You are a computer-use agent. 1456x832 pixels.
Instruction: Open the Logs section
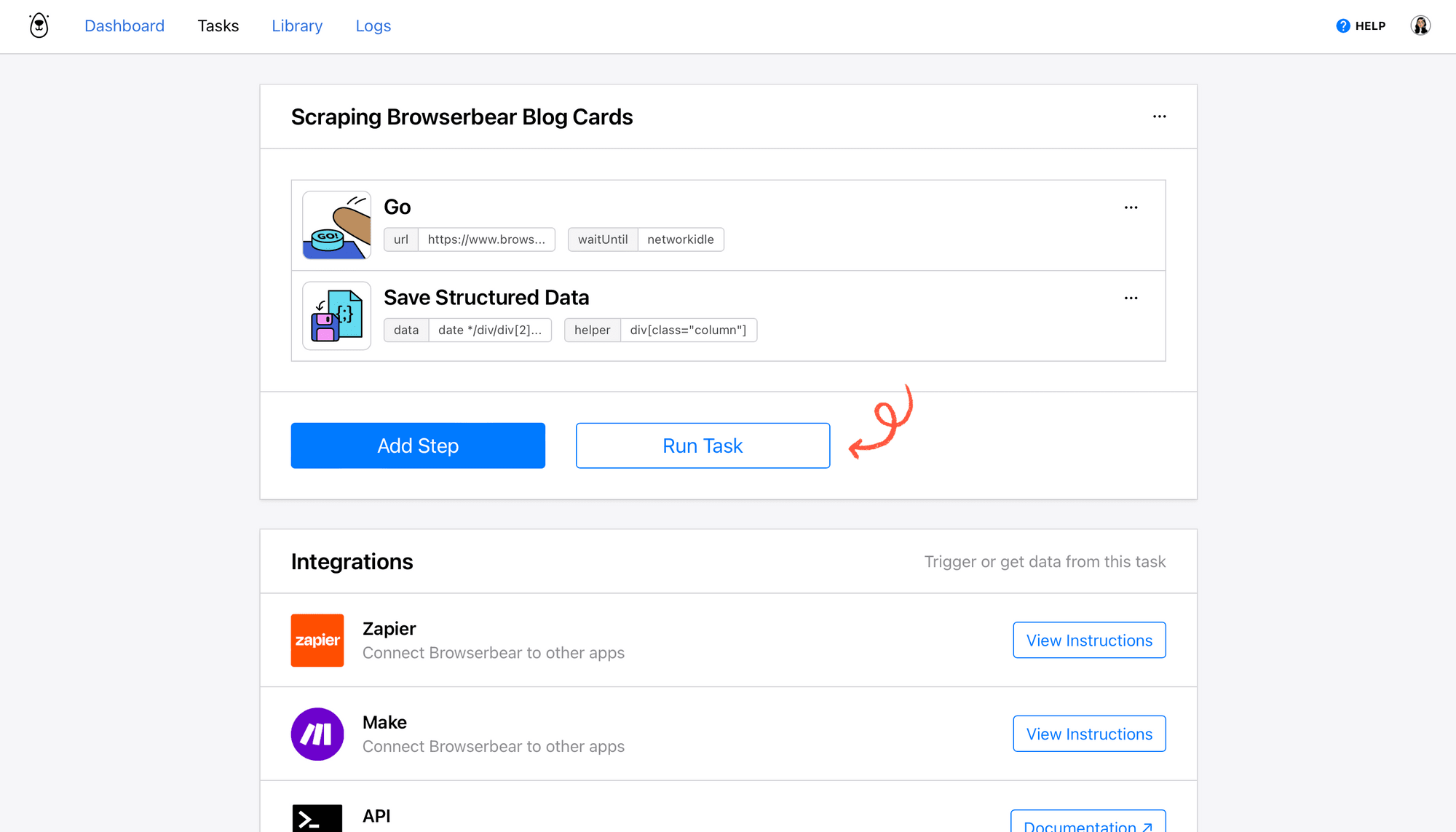coord(373,26)
